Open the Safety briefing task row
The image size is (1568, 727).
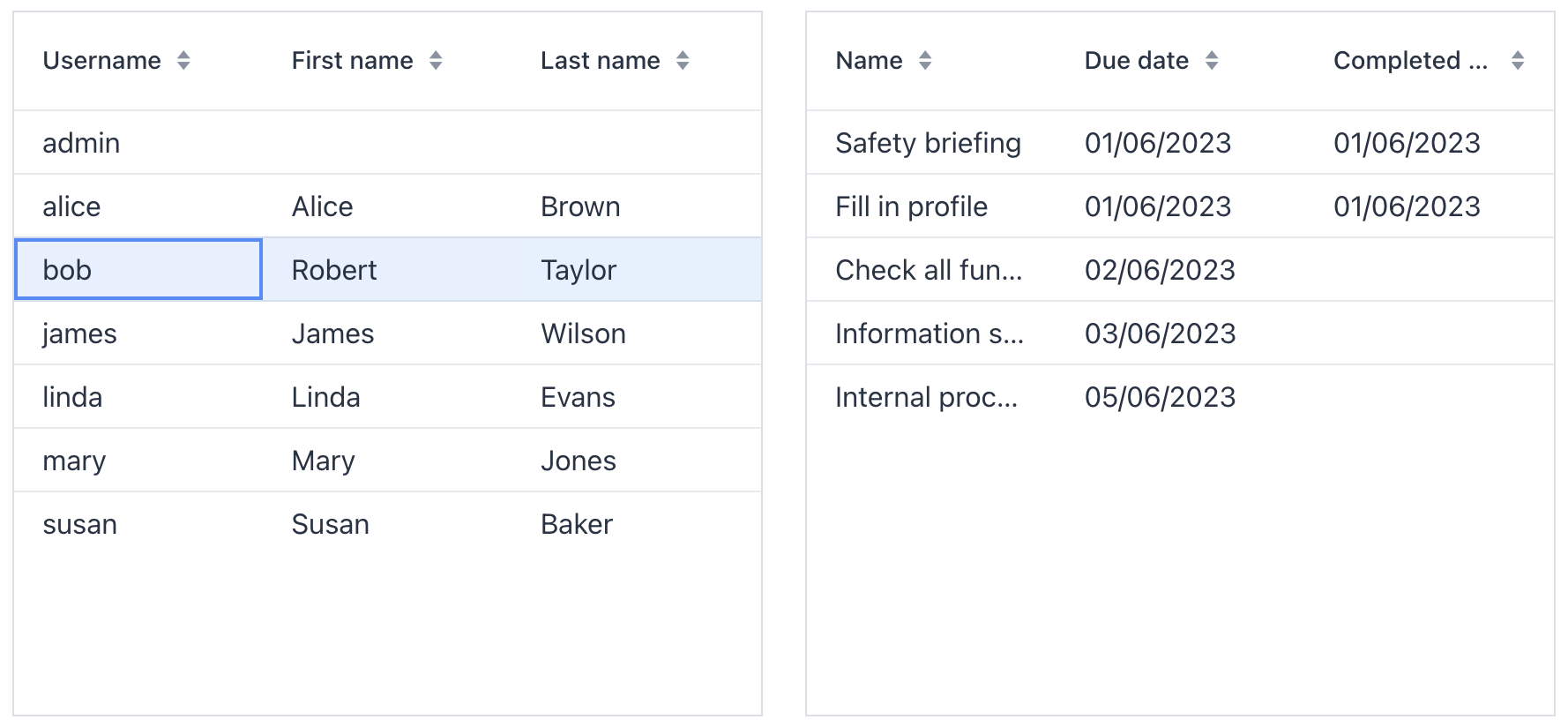[929, 142]
